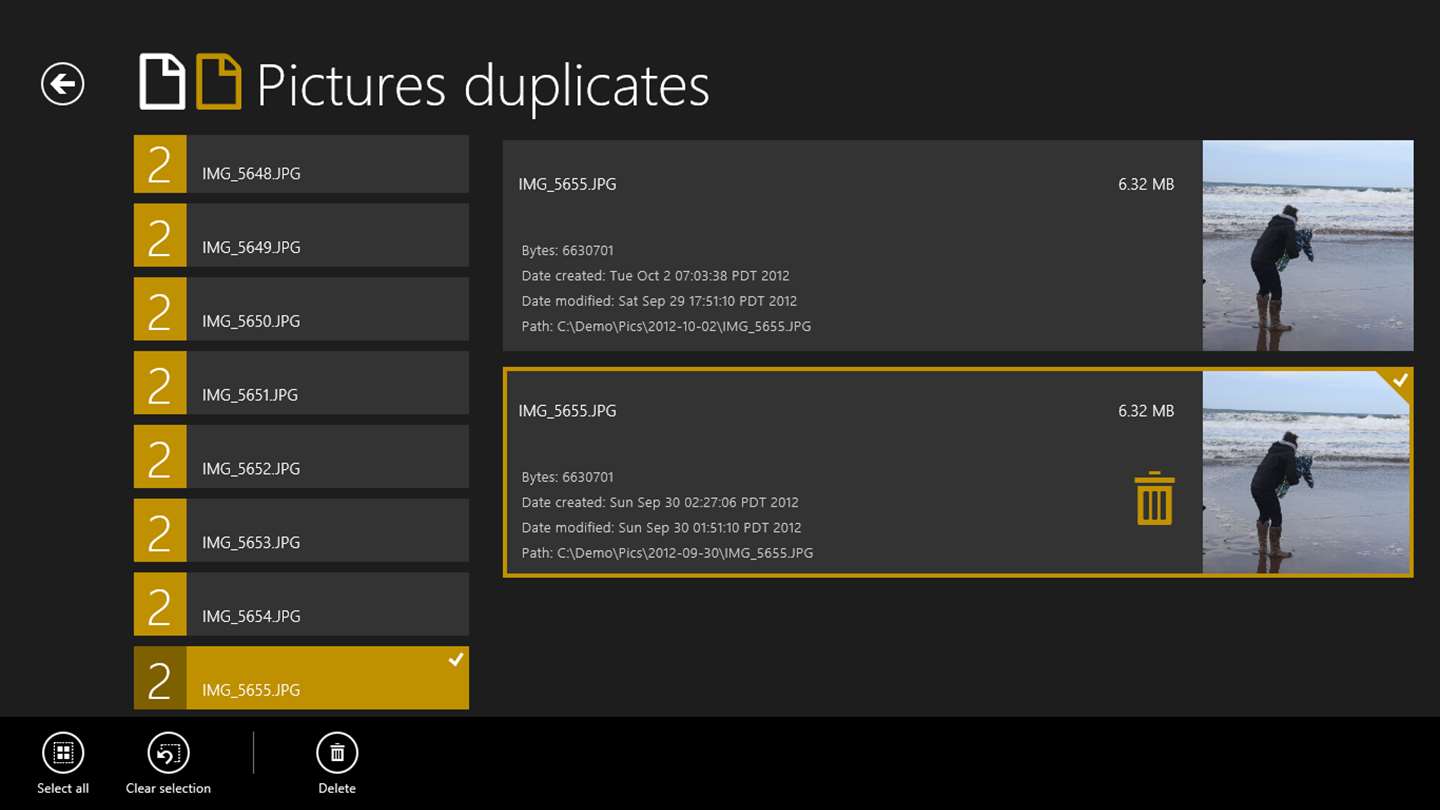
Task: Click the Clear selection icon
Action: 168,753
